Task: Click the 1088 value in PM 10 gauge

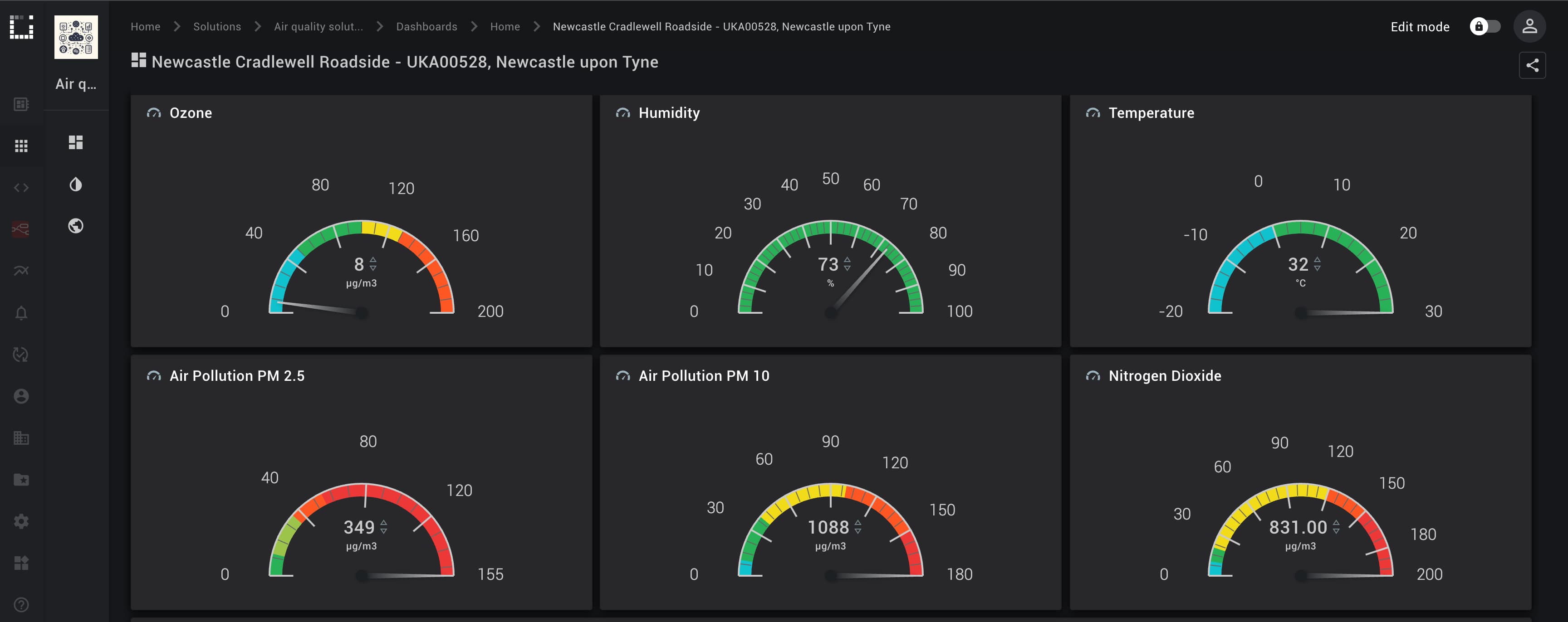Action: 828,527
